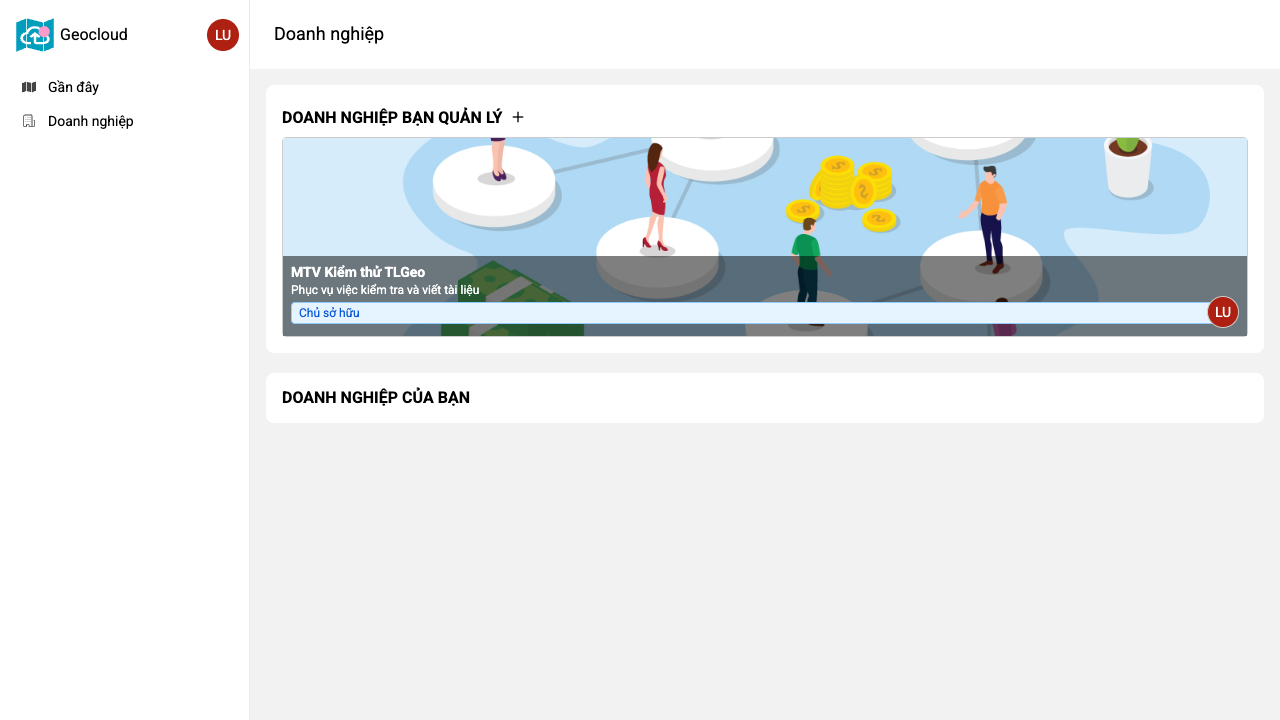Viewport: 1280px width, 720px height.
Task: Click the description Phục vụ việc kiểm tra
Action: pos(385,290)
